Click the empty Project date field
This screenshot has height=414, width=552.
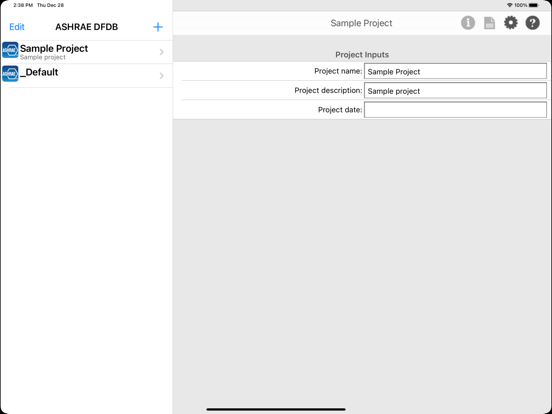tap(455, 110)
